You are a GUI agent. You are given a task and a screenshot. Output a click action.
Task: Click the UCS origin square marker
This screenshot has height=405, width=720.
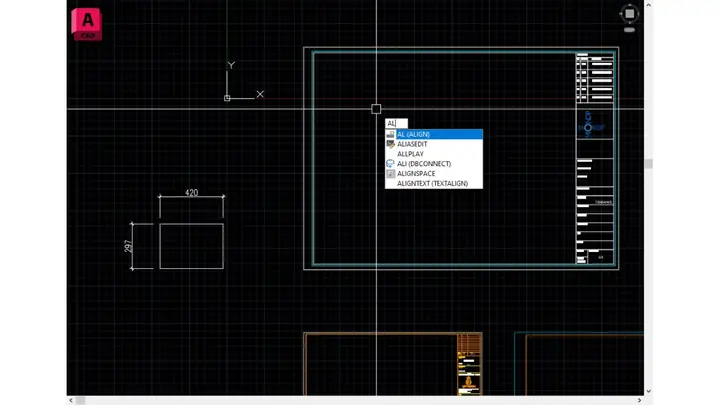click(x=227, y=98)
